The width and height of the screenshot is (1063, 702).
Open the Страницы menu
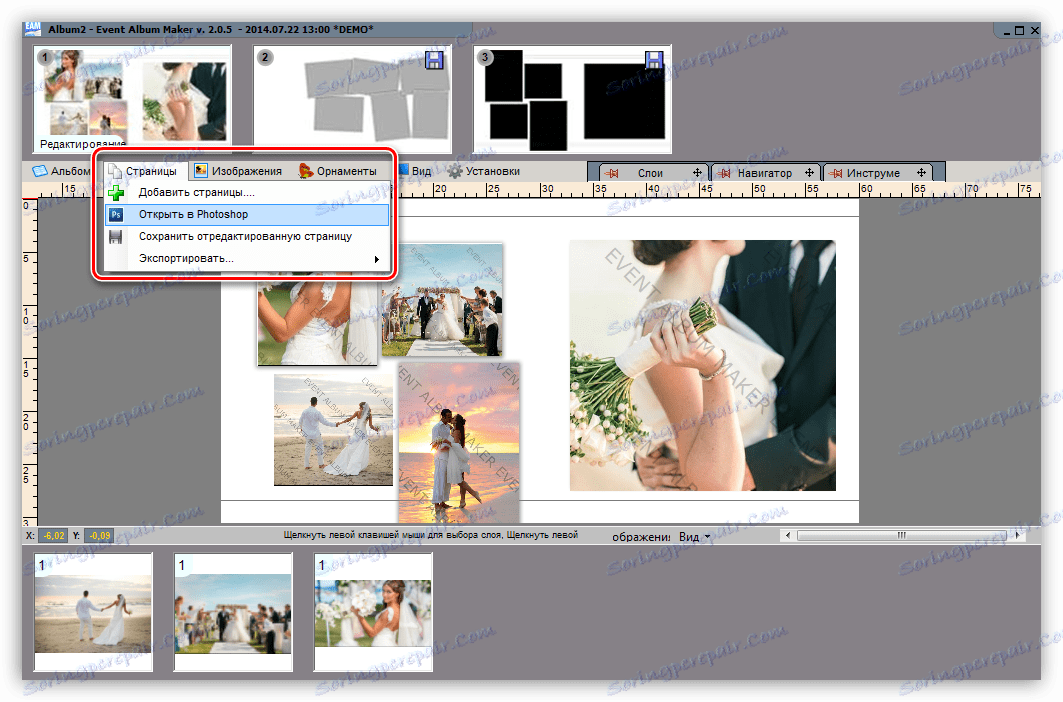click(143, 172)
